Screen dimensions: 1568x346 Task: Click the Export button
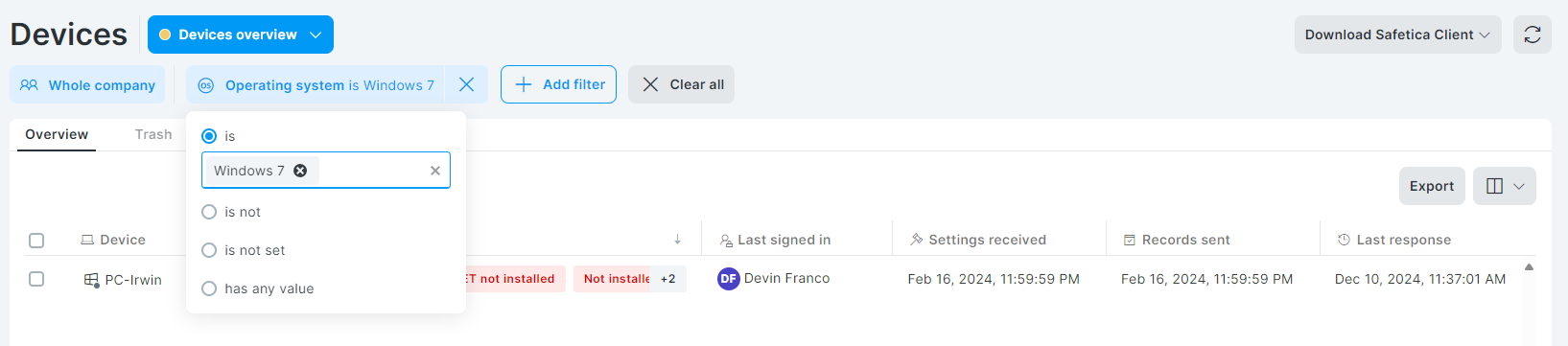tap(1432, 186)
